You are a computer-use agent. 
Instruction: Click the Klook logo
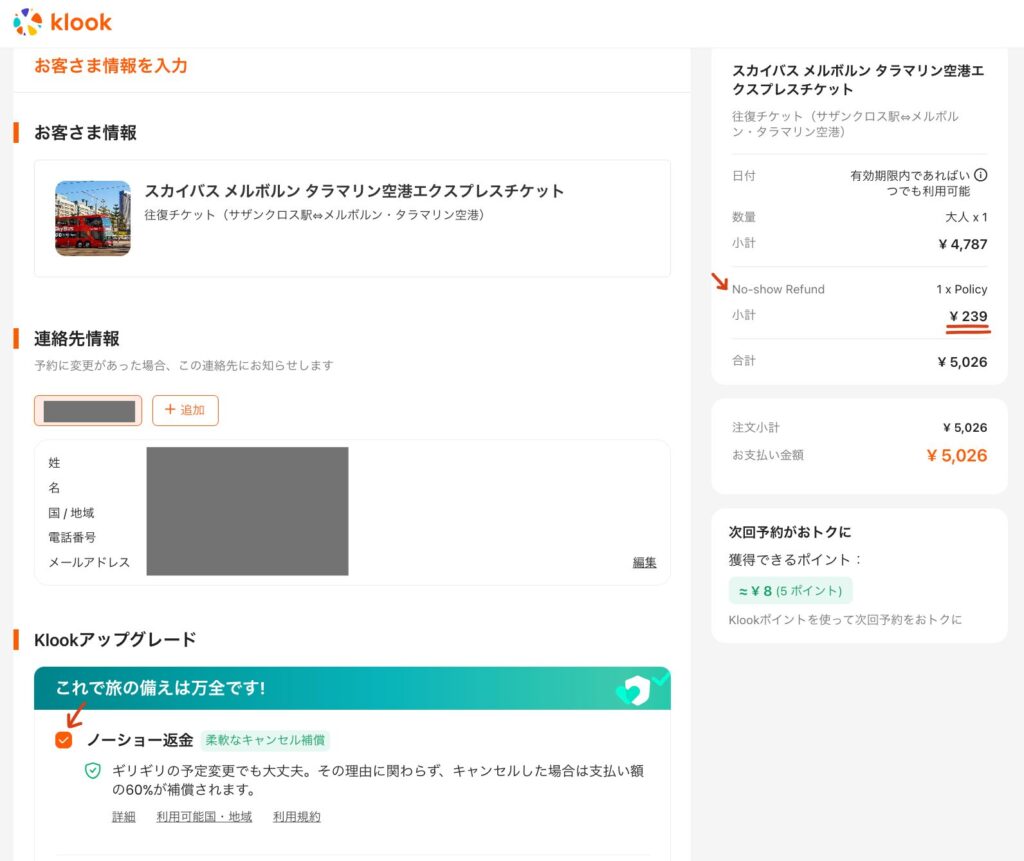(63, 22)
